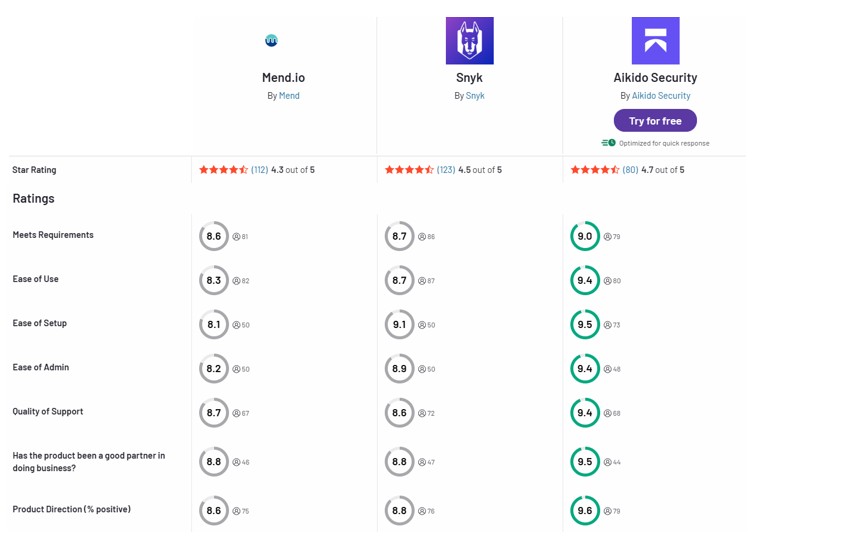Screen dimensions: 859x552
Task: Click the Meets Requirements row label
Action: pos(53,234)
